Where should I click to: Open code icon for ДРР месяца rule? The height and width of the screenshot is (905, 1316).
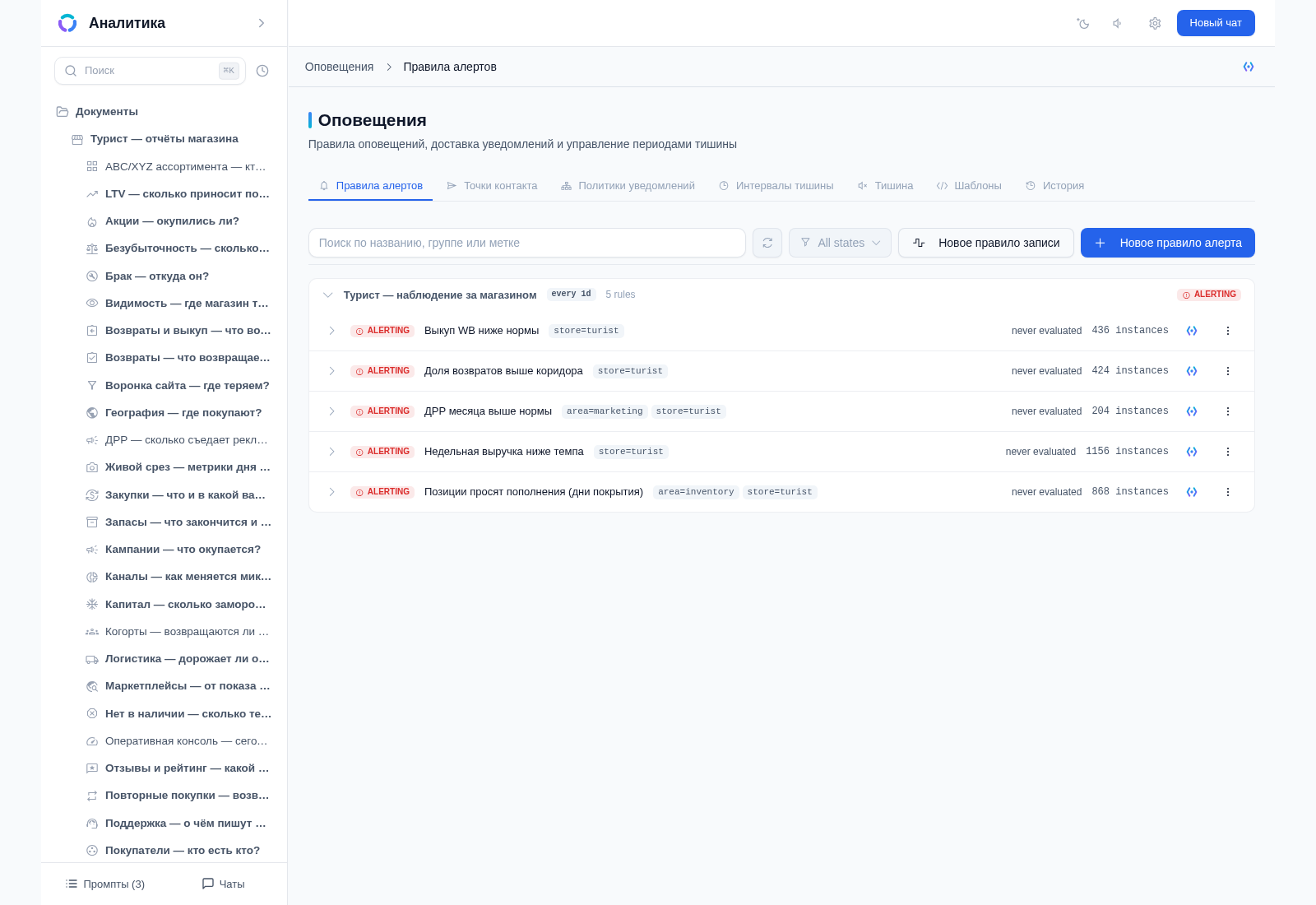point(1192,411)
